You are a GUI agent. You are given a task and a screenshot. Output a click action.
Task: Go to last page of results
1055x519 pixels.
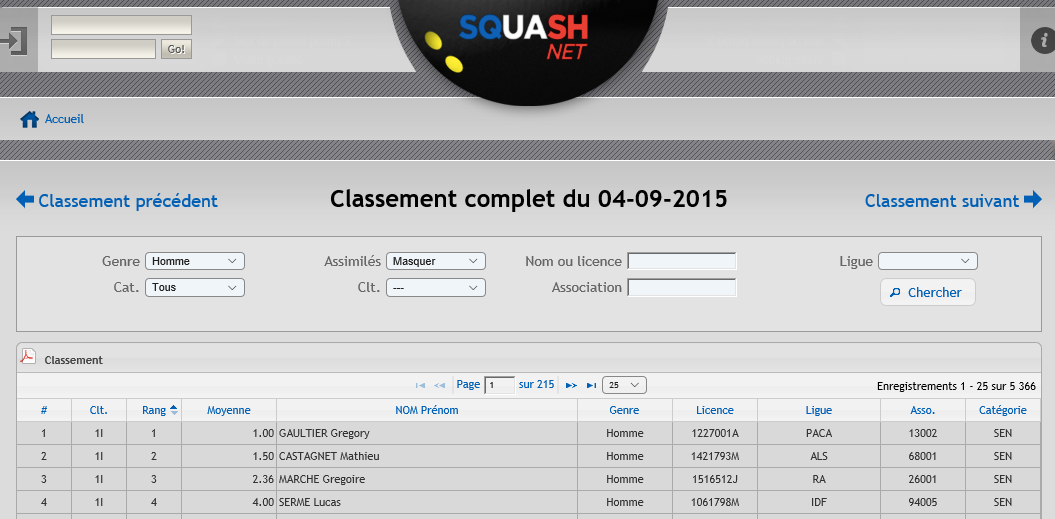[x=591, y=385]
